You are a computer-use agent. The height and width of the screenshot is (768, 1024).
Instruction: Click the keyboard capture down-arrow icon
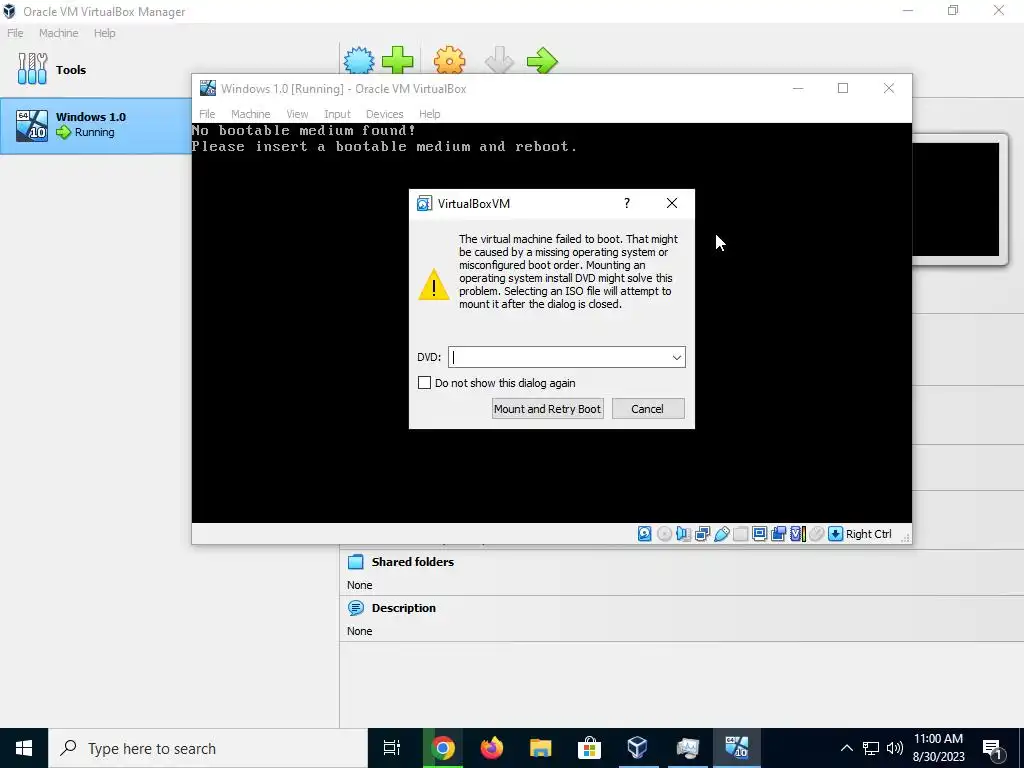pyautogui.click(x=835, y=534)
